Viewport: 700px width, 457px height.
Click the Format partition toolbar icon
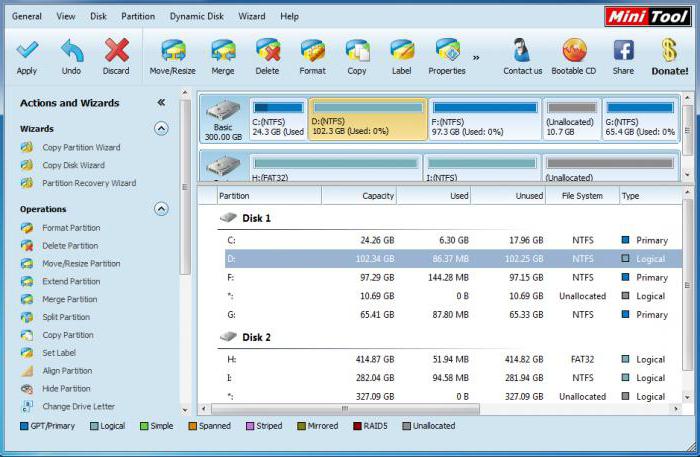click(x=312, y=52)
